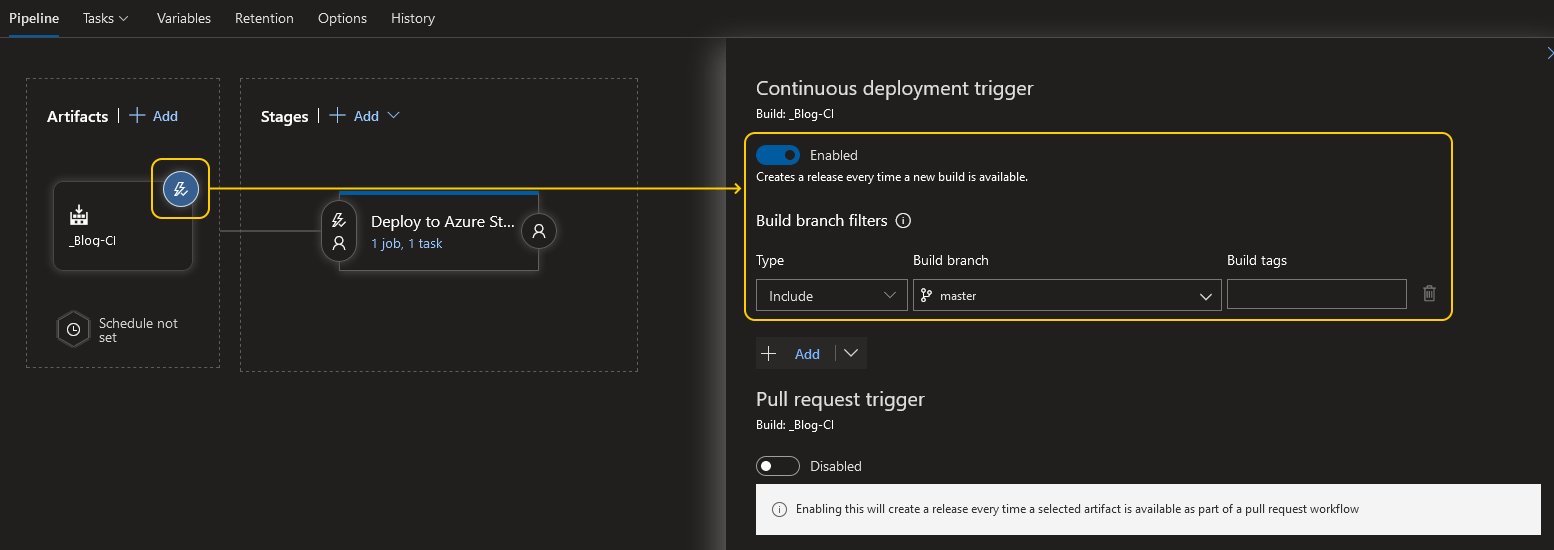
Task: Click Add link next to Artifacts
Action: coord(165,116)
